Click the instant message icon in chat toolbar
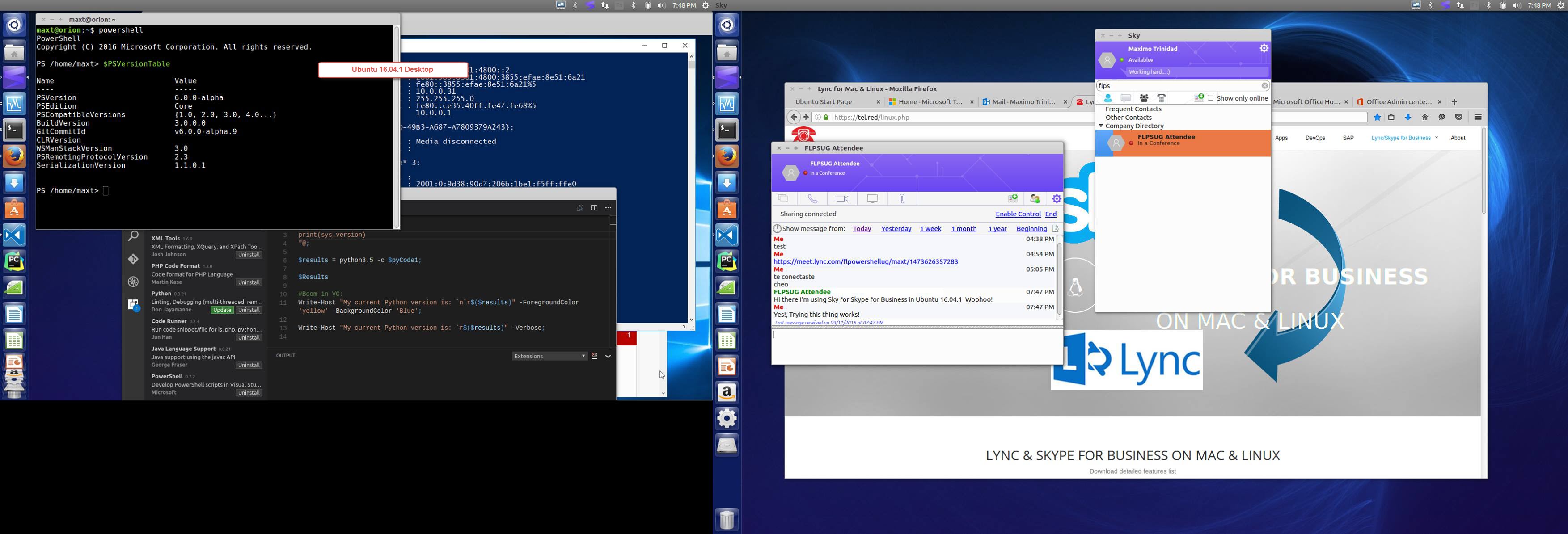Viewport: 1568px width, 534px height. tap(783, 199)
